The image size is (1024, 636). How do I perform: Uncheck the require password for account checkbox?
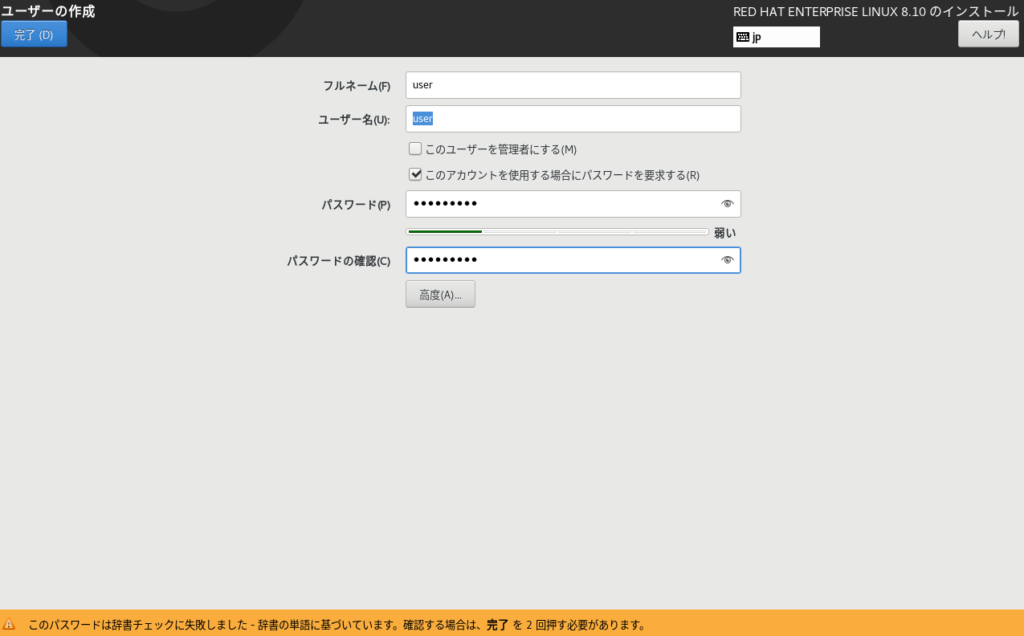tap(415, 175)
